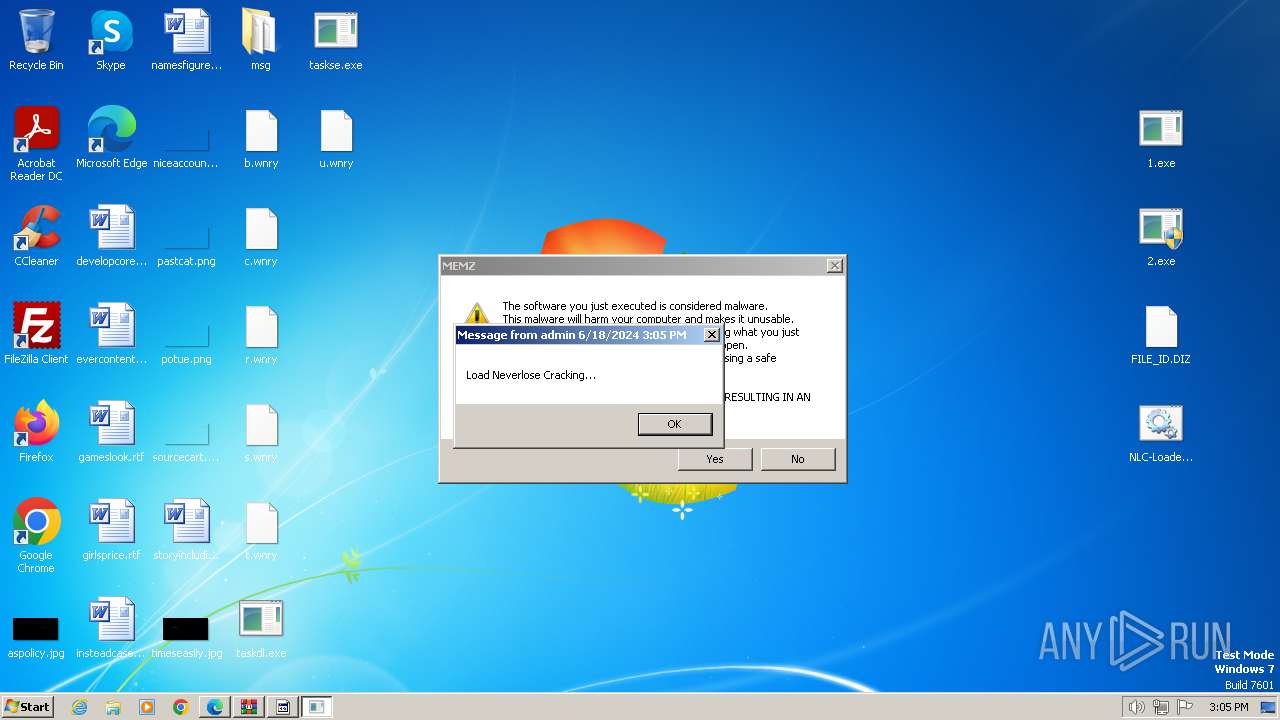
Task: Switch to Edge taskbar button
Action: coord(215,707)
